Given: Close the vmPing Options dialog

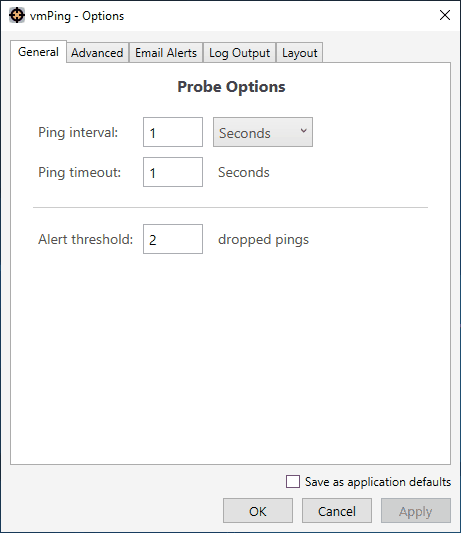Looking at the screenshot, I should tap(445, 15).
